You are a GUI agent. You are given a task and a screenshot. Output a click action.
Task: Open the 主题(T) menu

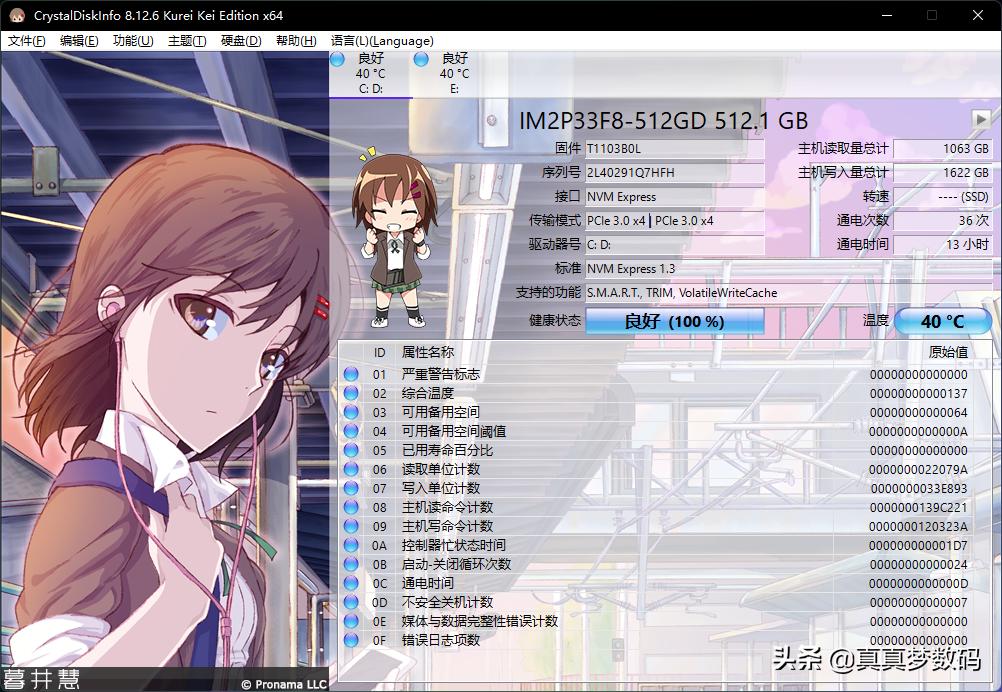pos(187,41)
